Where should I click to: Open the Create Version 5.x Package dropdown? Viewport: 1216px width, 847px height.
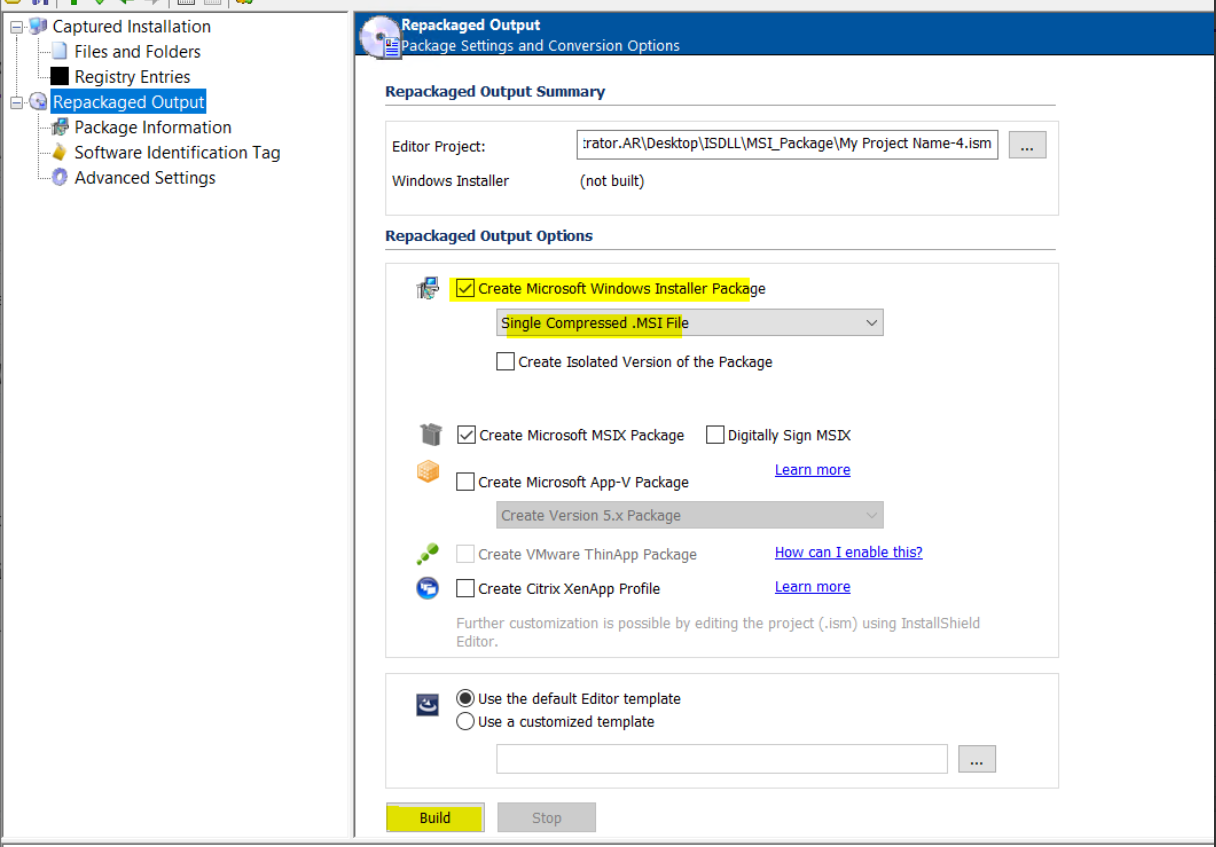[690, 516]
